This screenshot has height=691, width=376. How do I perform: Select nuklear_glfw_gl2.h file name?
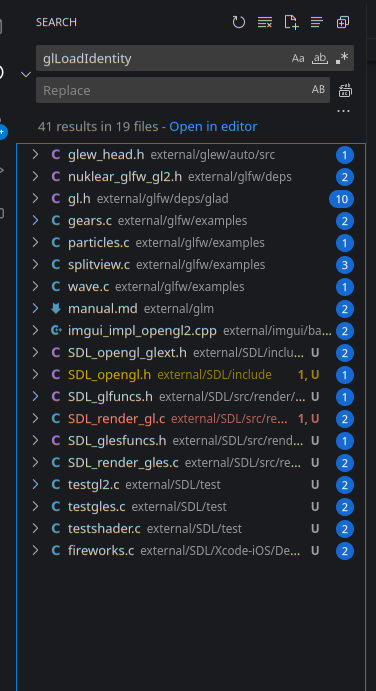(125, 177)
